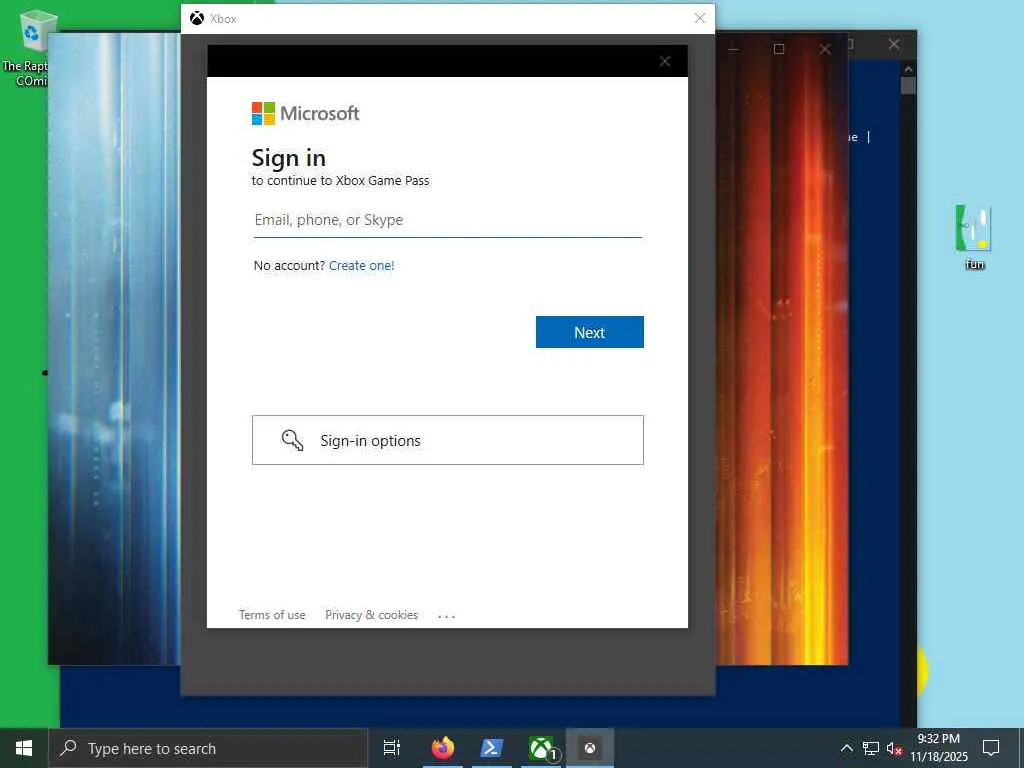Expand the three-dot footer menu
The height and width of the screenshot is (768, 1024).
[x=447, y=616]
